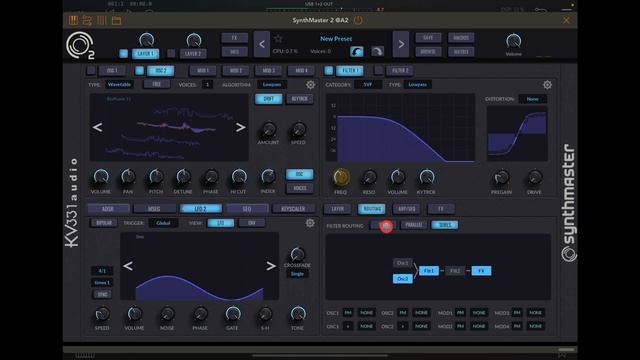This screenshot has width=640, height=360.
Task: Open the oscillator panel gear settings
Action: pyautogui.click(x=310, y=84)
